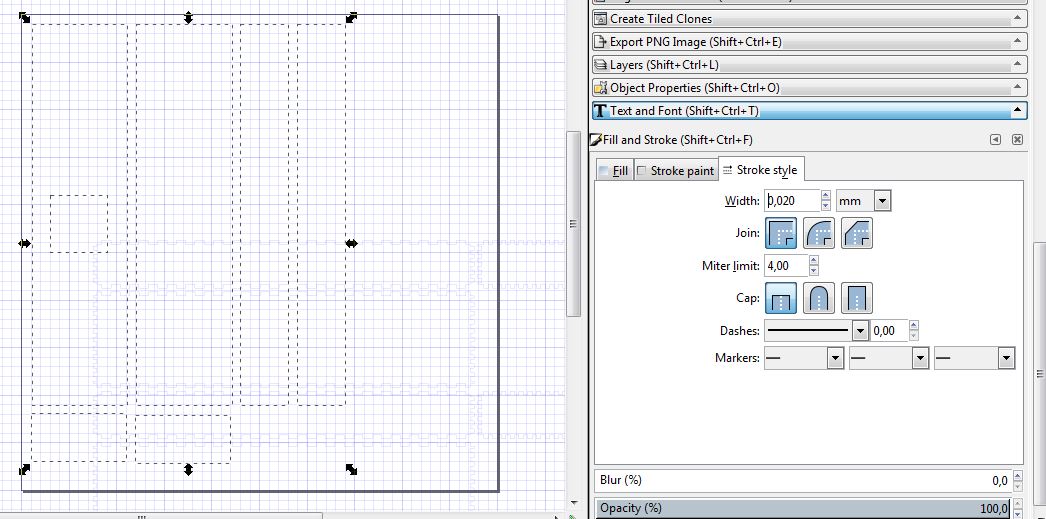Select the small dashed square on canvas
The width and height of the screenshot is (1046, 519).
click(x=79, y=224)
